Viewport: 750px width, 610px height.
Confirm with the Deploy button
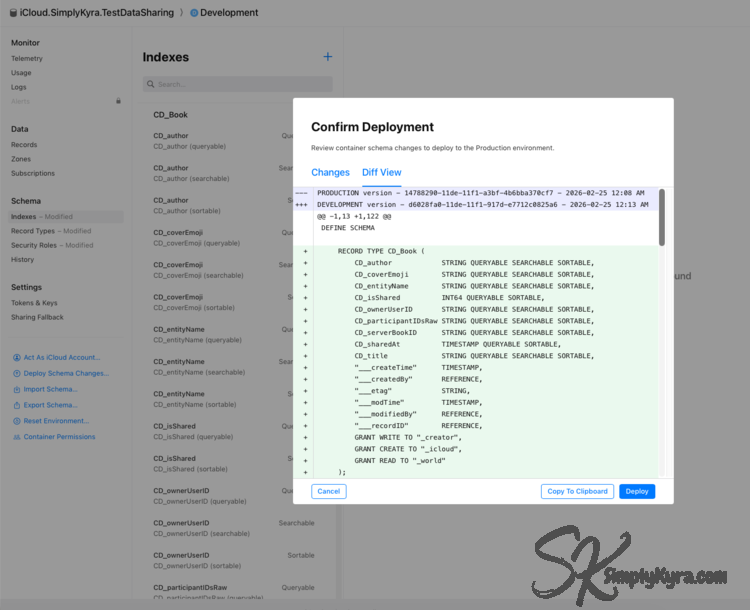tap(637, 491)
